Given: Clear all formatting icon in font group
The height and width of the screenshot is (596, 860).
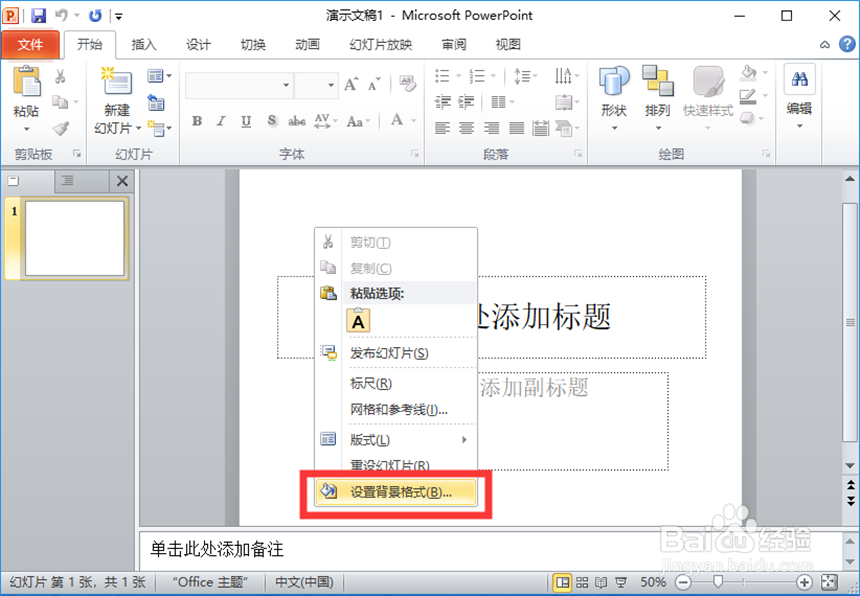Looking at the screenshot, I should 408,84.
